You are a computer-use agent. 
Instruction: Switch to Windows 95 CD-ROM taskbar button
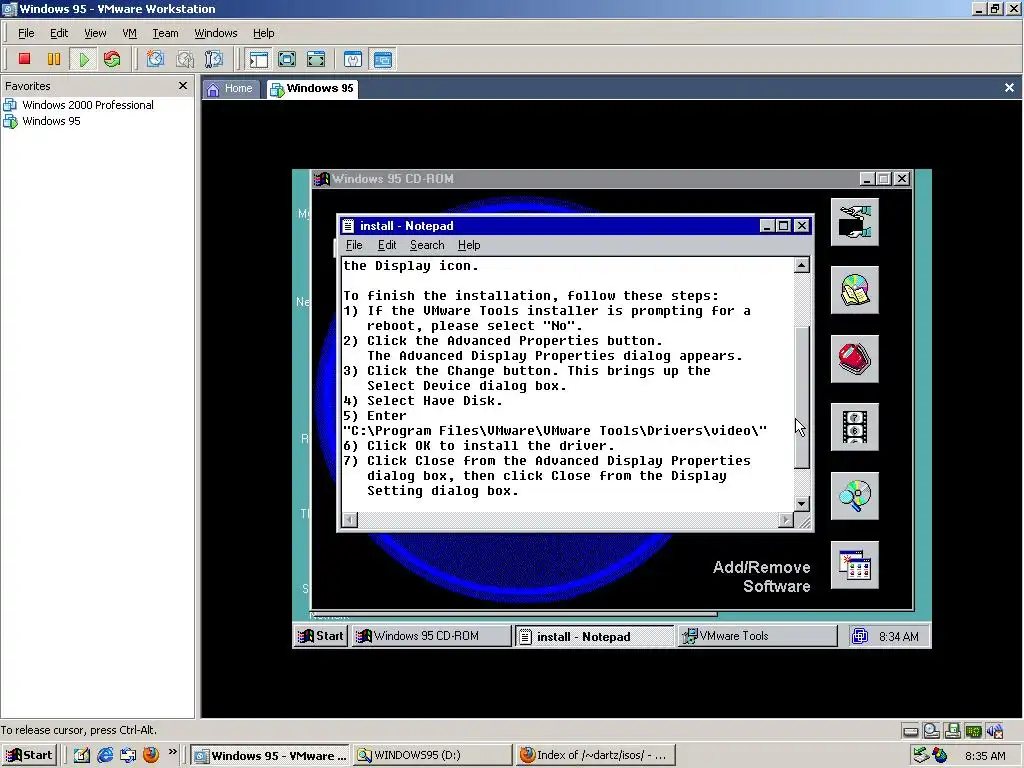tap(431, 636)
